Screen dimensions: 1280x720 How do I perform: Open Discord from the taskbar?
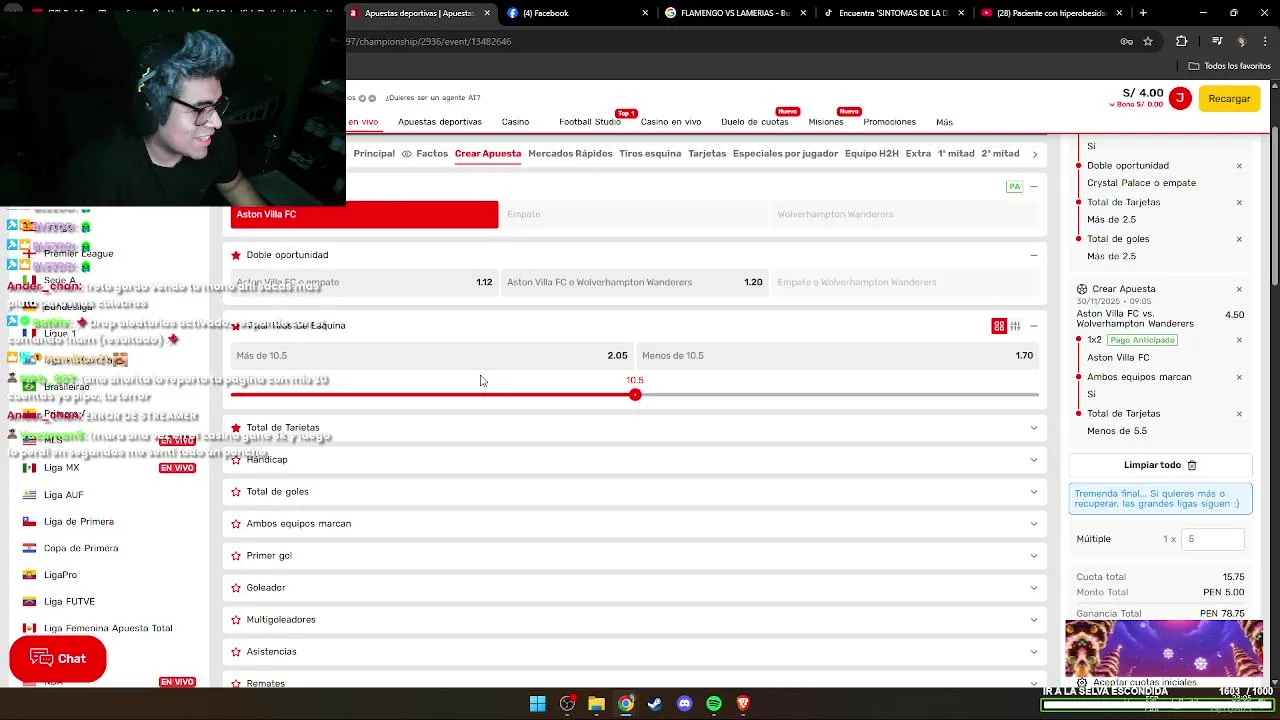(684, 704)
